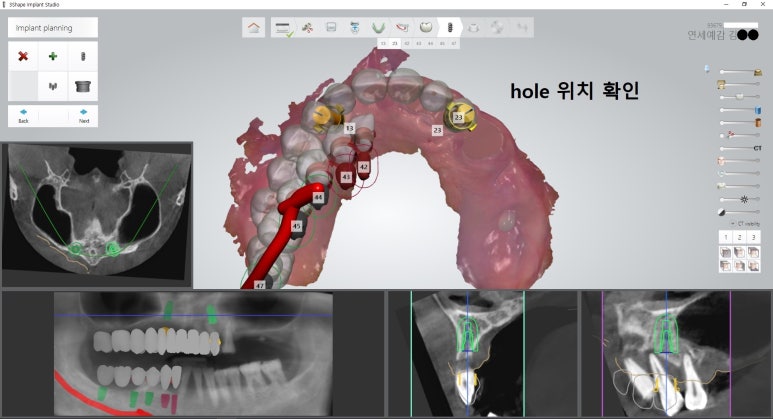Screen dimensions: 773x419
Task: Choose the bottom-right view cube preset
Action: click(753, 266)
